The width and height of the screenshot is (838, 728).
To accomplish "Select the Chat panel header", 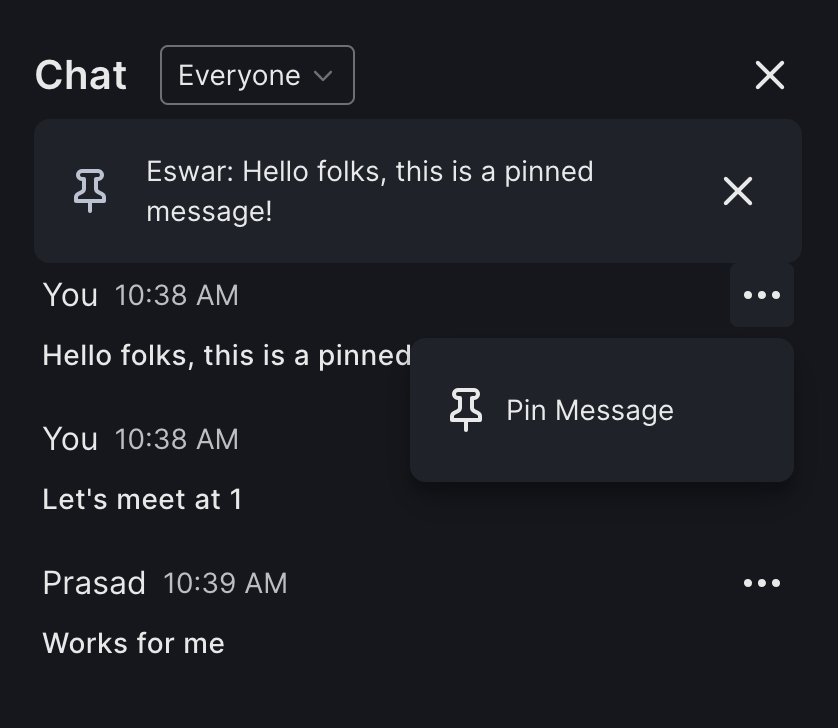I will 80,74.
